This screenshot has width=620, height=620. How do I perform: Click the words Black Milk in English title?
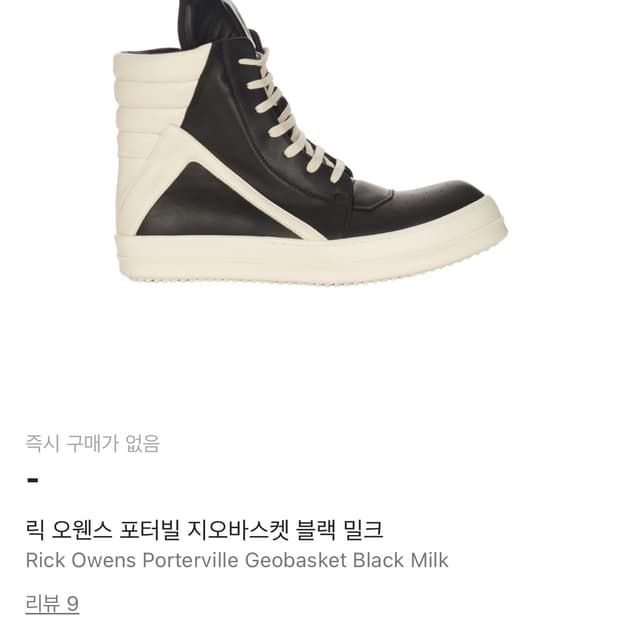tap(401, 560)
